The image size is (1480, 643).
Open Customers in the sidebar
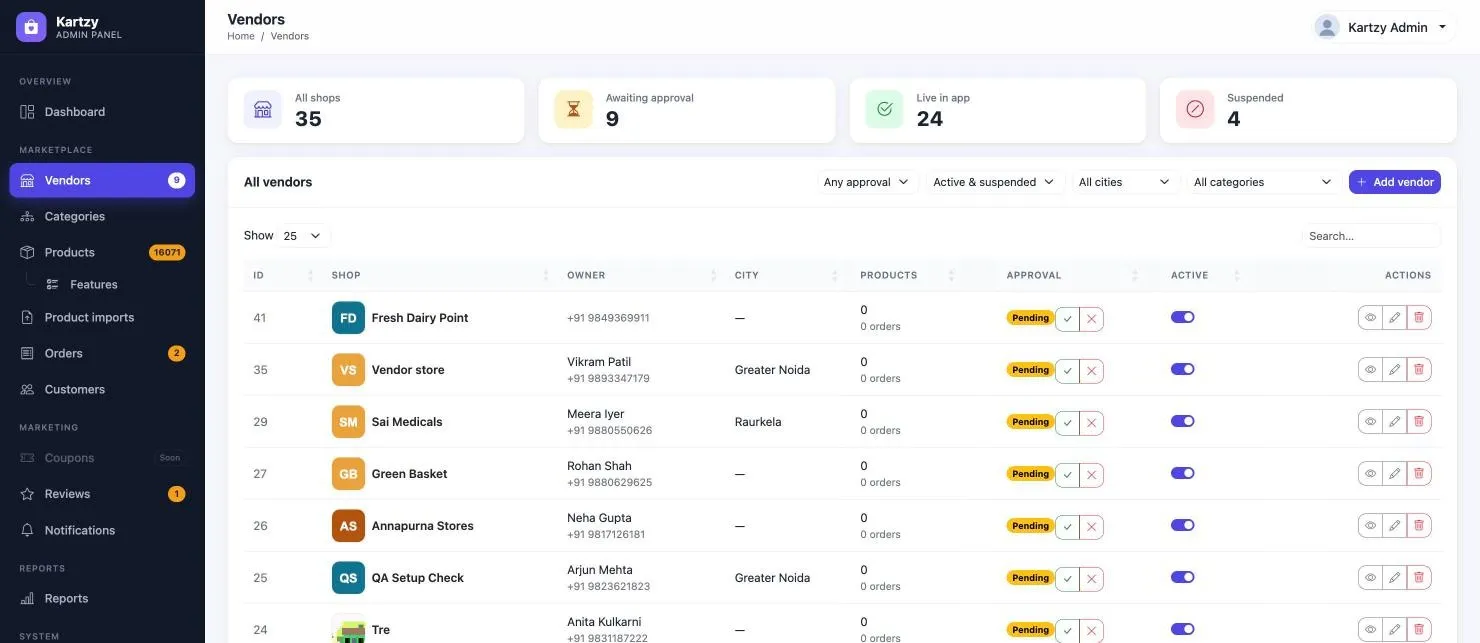click(x=102, y=389)
